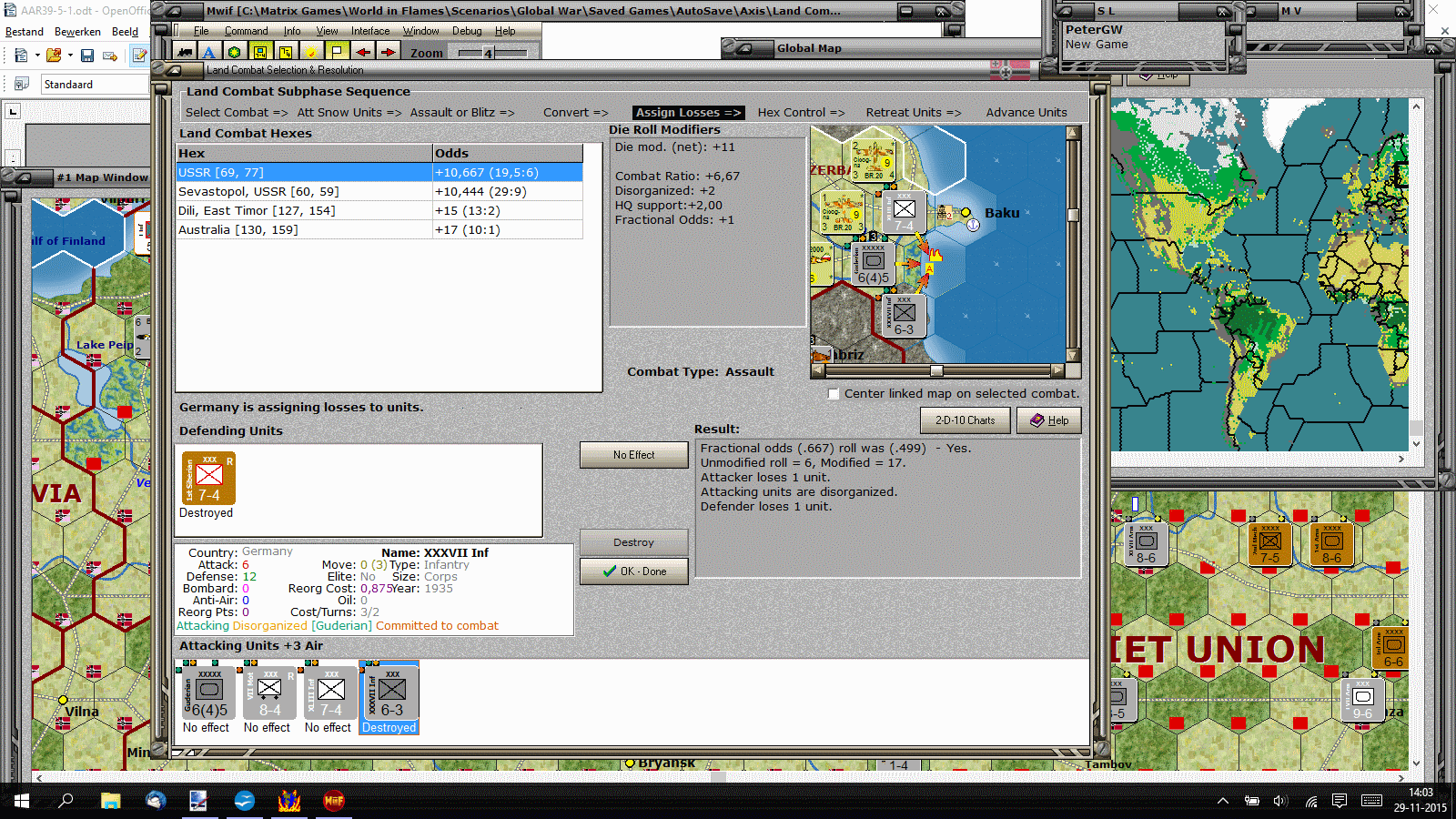The height and width of the screenshot is (819, 1456).
Task: Open the View menu in Mwif
Action: (328, 31)
